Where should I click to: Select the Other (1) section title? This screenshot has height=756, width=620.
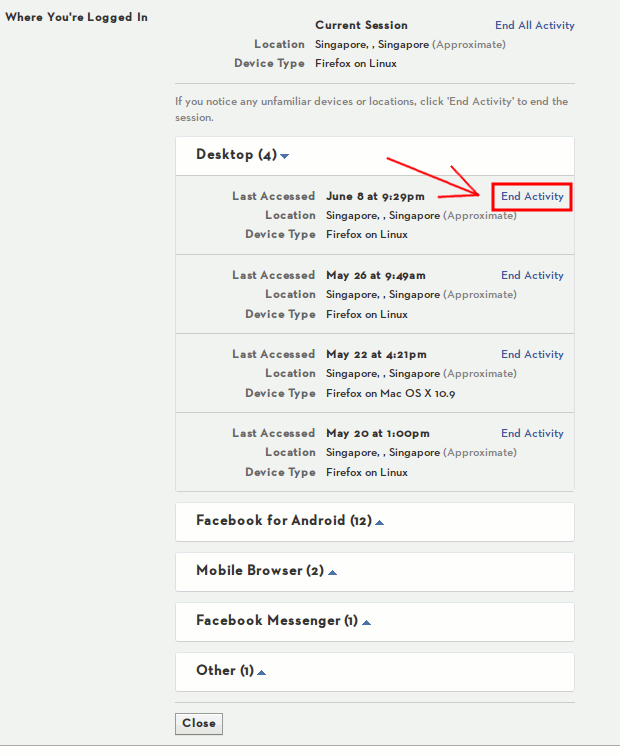(x=224, y=671)
